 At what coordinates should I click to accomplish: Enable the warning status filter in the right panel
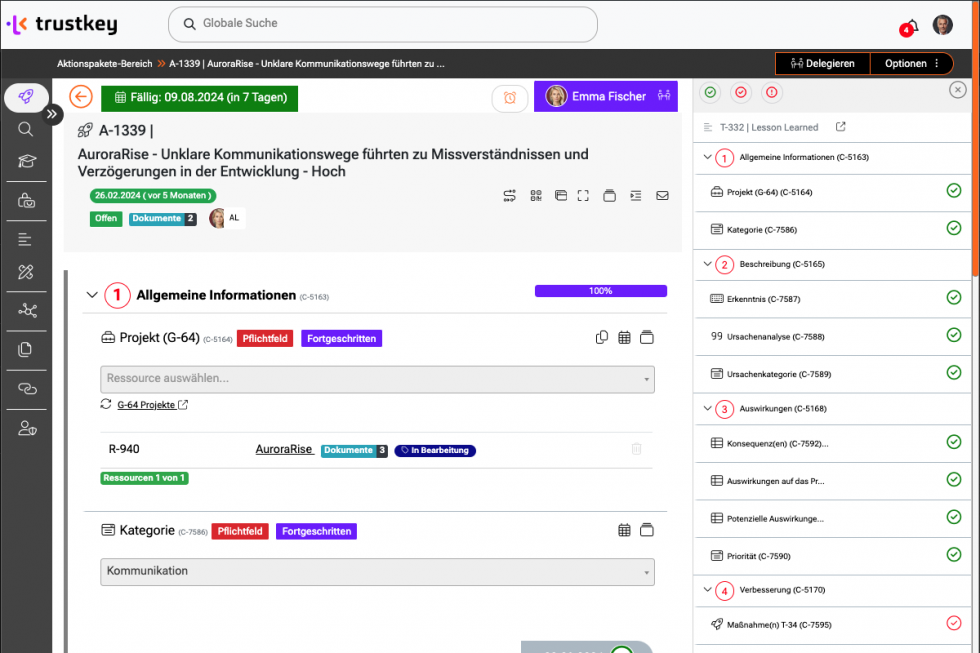tap(771, 92)
